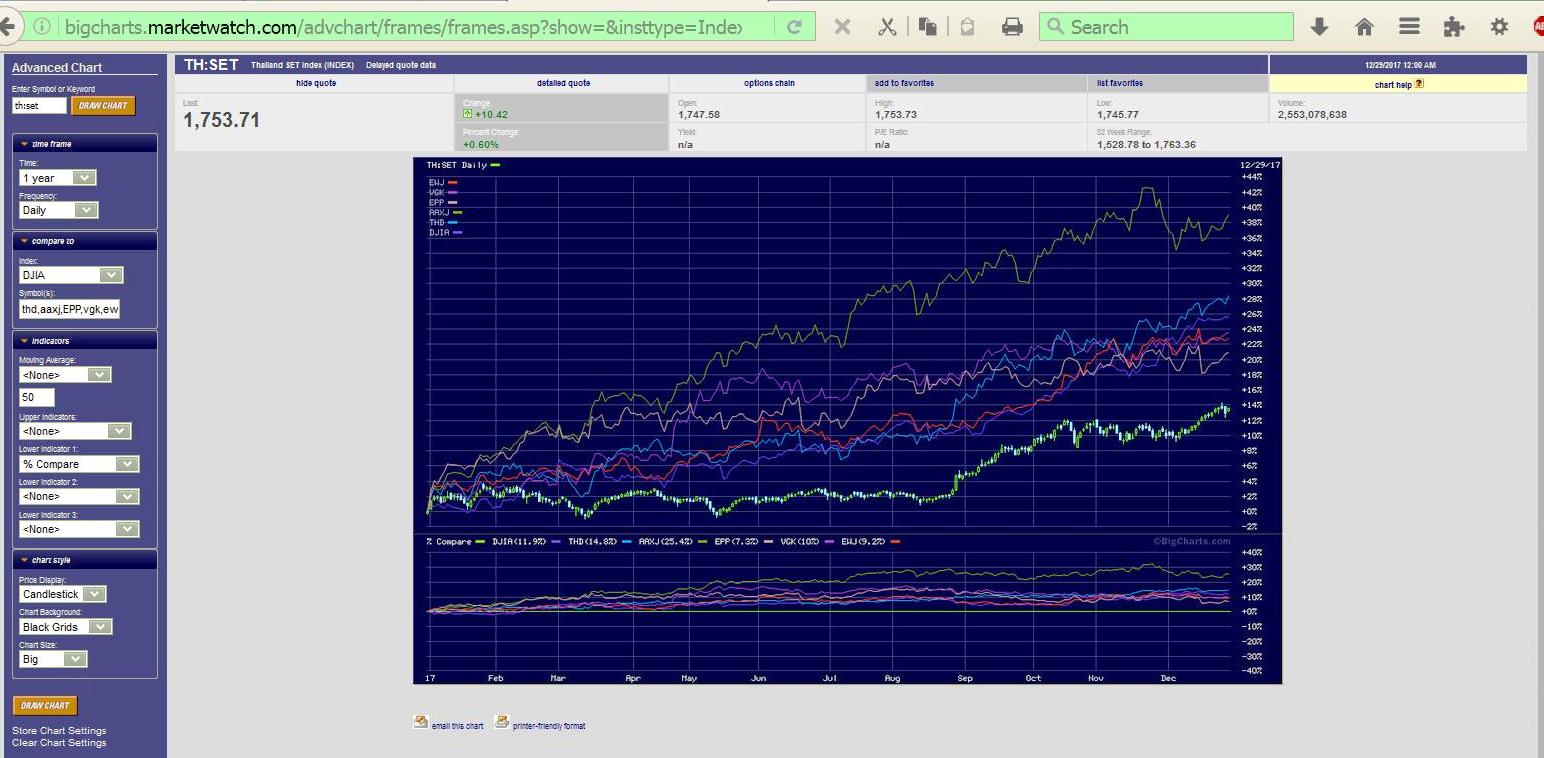Open the Upper Indicators dropdown
The width and height of the screenshot is (1544, 758).
(x=75, y=431)
